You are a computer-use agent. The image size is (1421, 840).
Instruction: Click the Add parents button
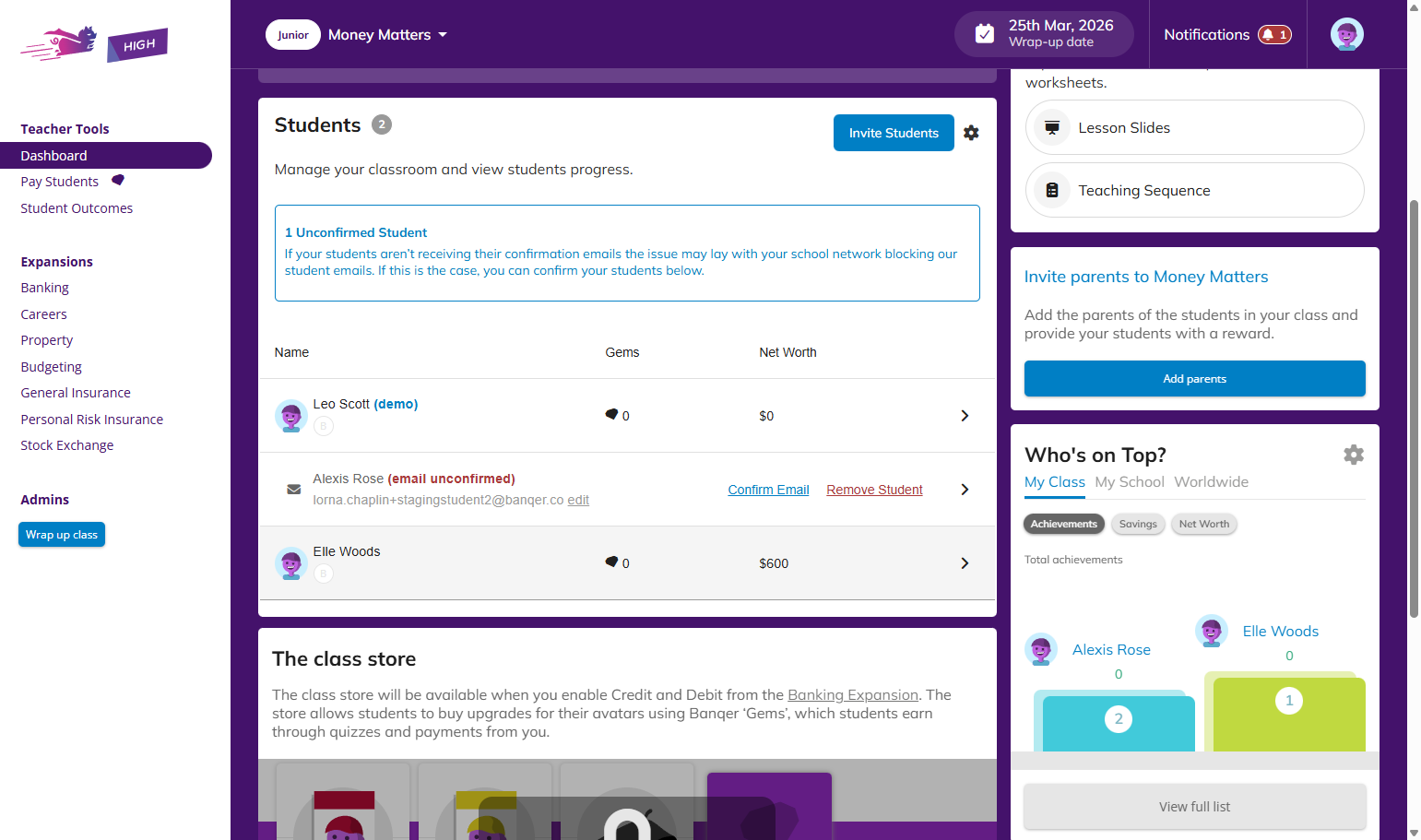[1195, 379]
